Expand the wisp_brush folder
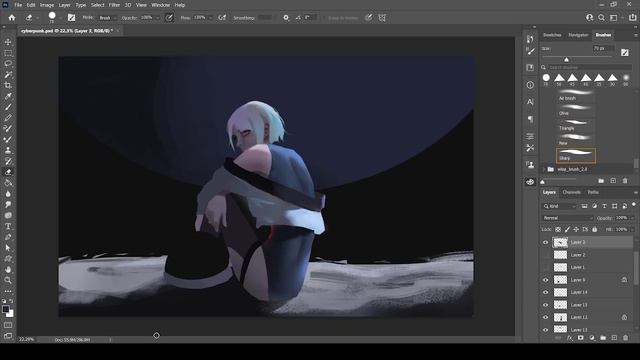Image resolution: width=640 pixels, height=360 pixels. point(544,169)
